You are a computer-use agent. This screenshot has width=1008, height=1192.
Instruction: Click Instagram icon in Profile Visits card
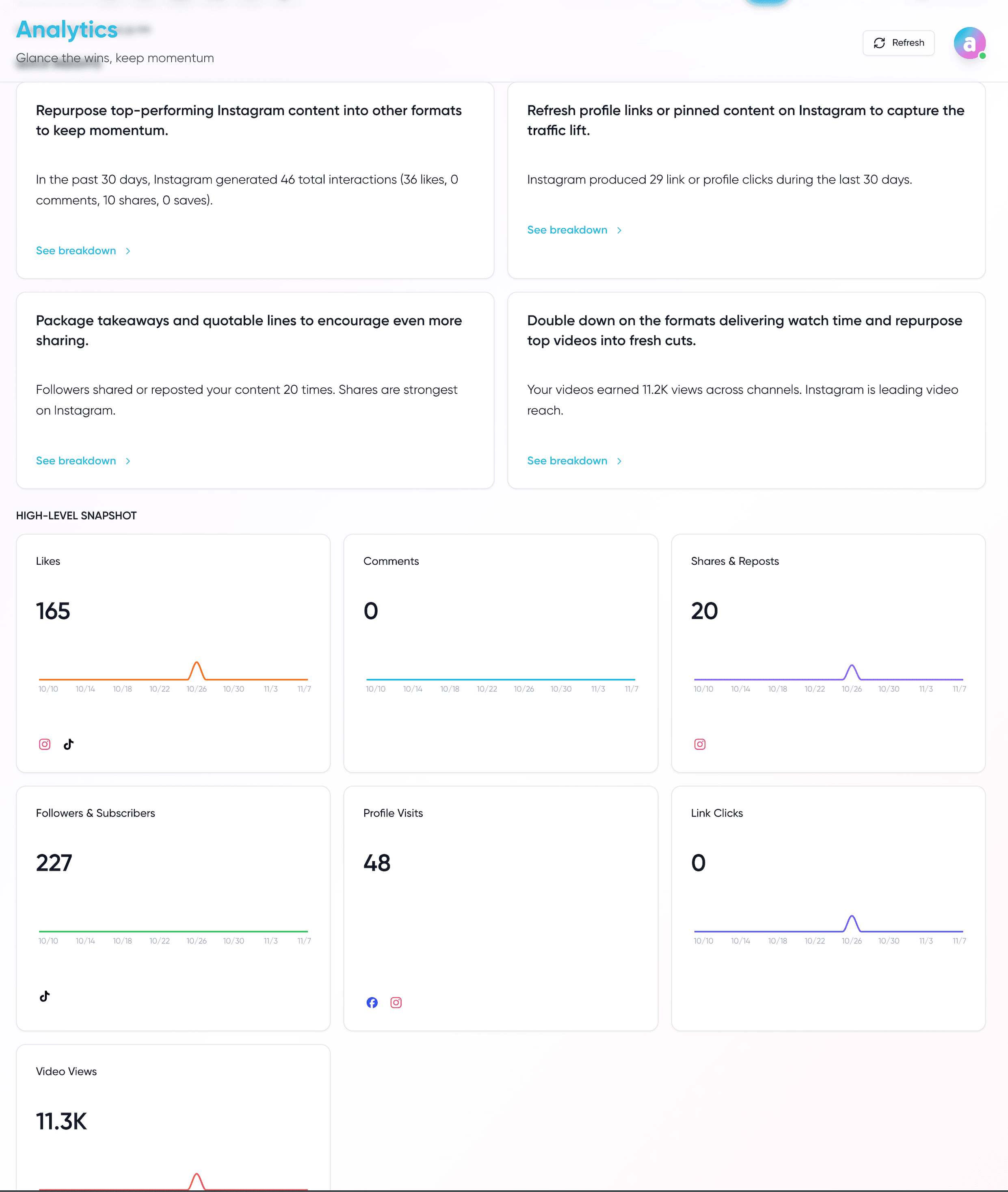click(396, 1002)
